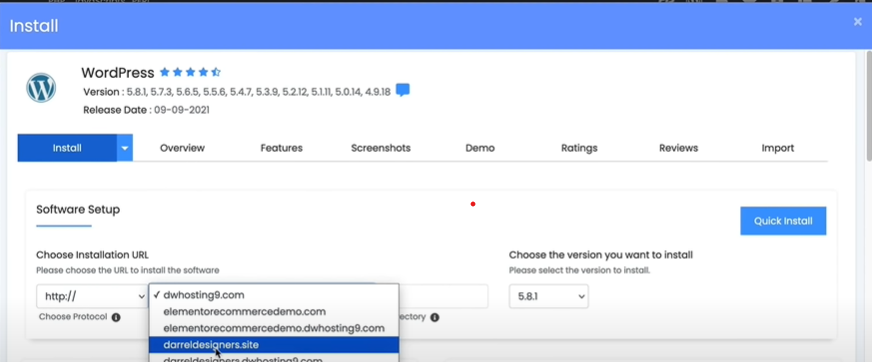Open the blue comment bubble beside versions
This screenshot has height=362, width=872.
403,91
